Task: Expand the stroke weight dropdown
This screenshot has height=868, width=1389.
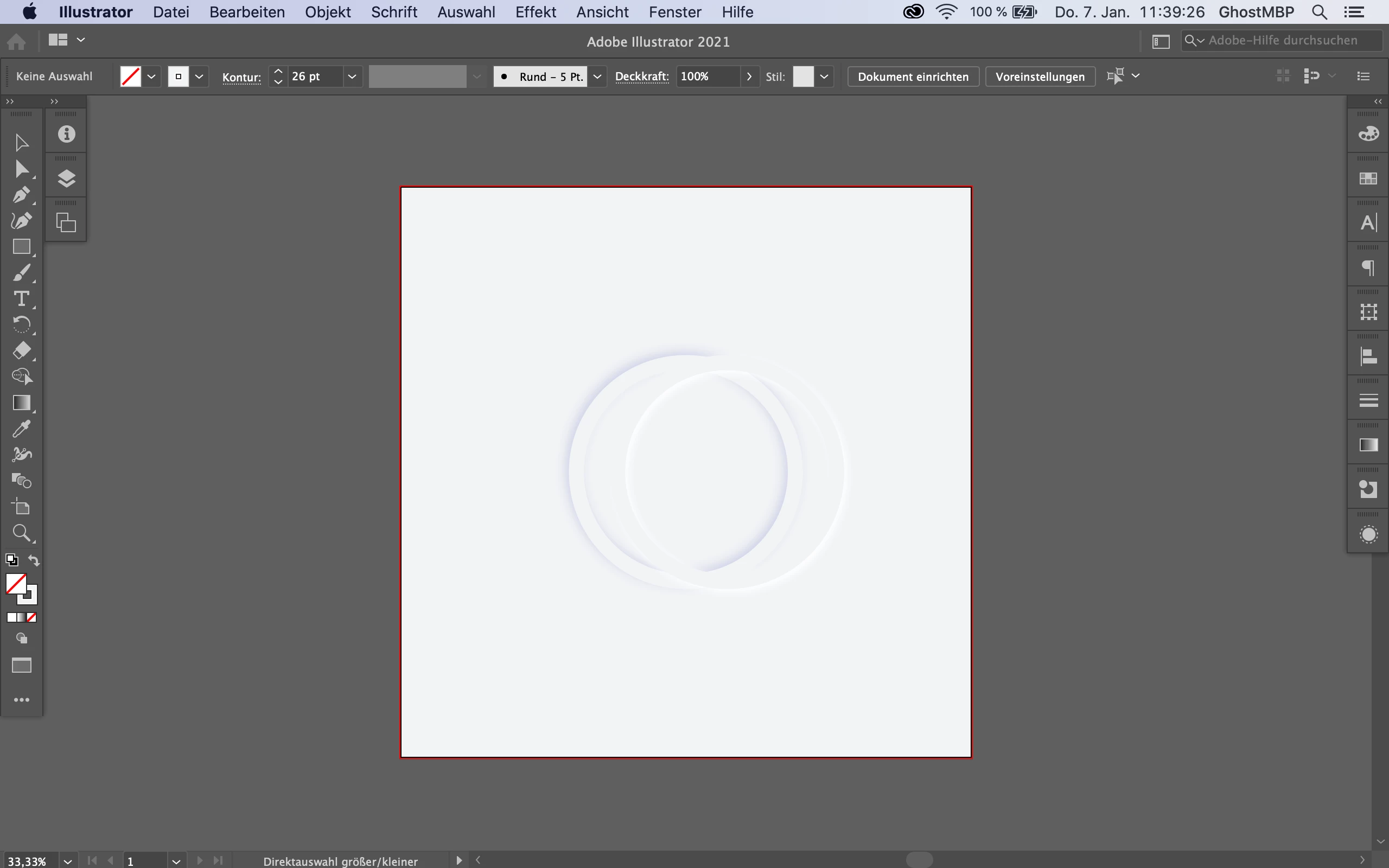Action: coord(352,76)
